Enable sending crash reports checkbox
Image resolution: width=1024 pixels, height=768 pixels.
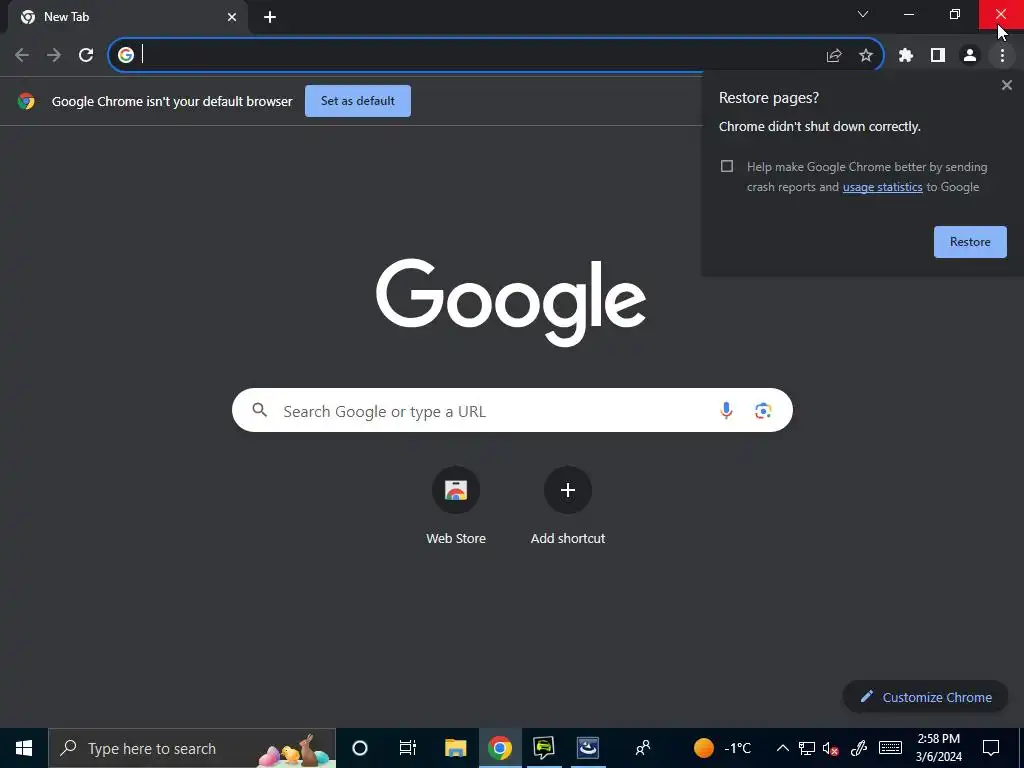(727, 166)
